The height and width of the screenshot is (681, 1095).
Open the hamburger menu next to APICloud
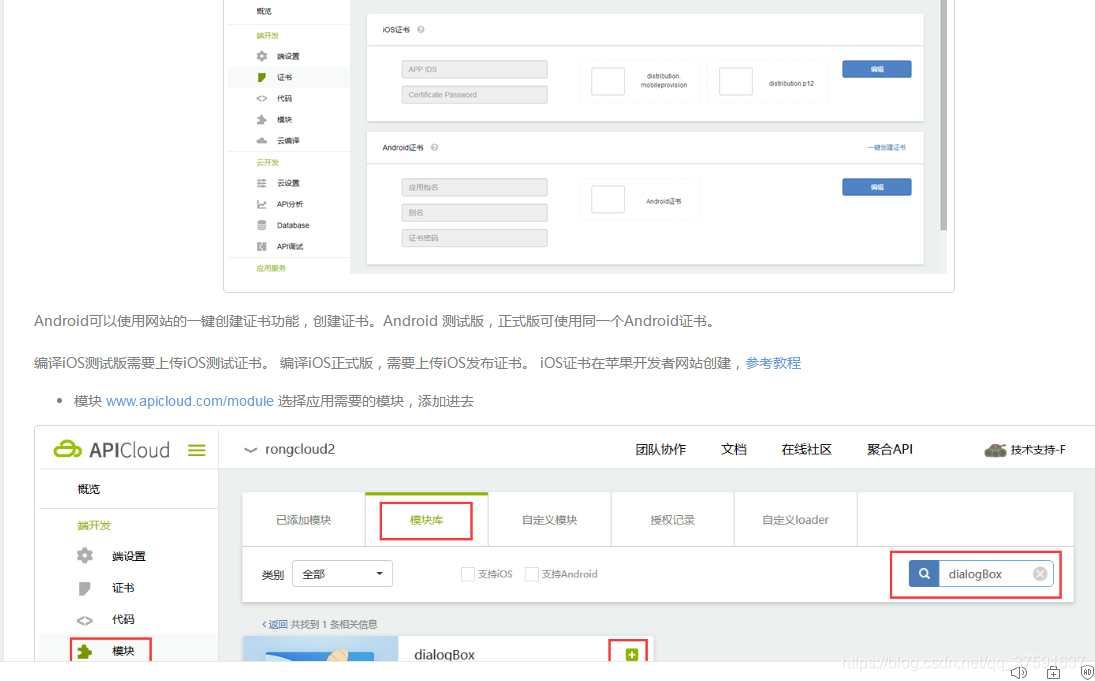click(x=197, y=451)
